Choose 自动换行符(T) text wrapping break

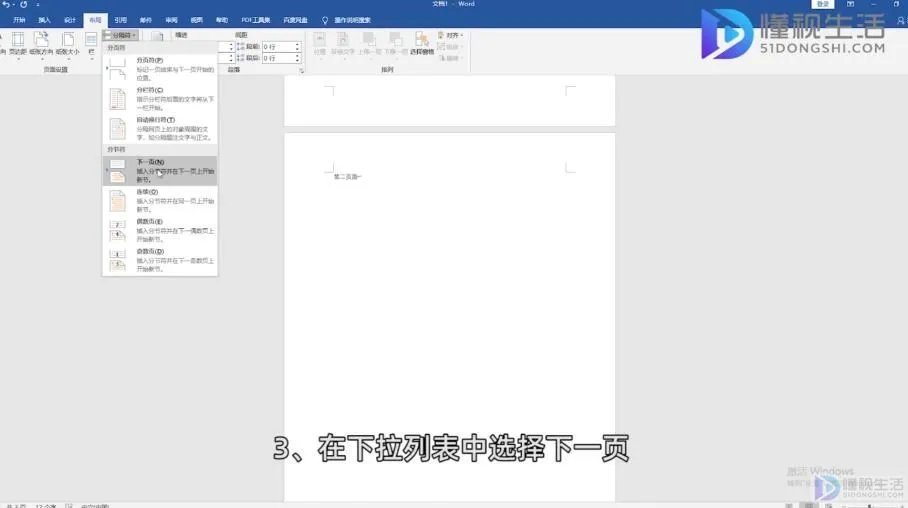click(160, 129)
